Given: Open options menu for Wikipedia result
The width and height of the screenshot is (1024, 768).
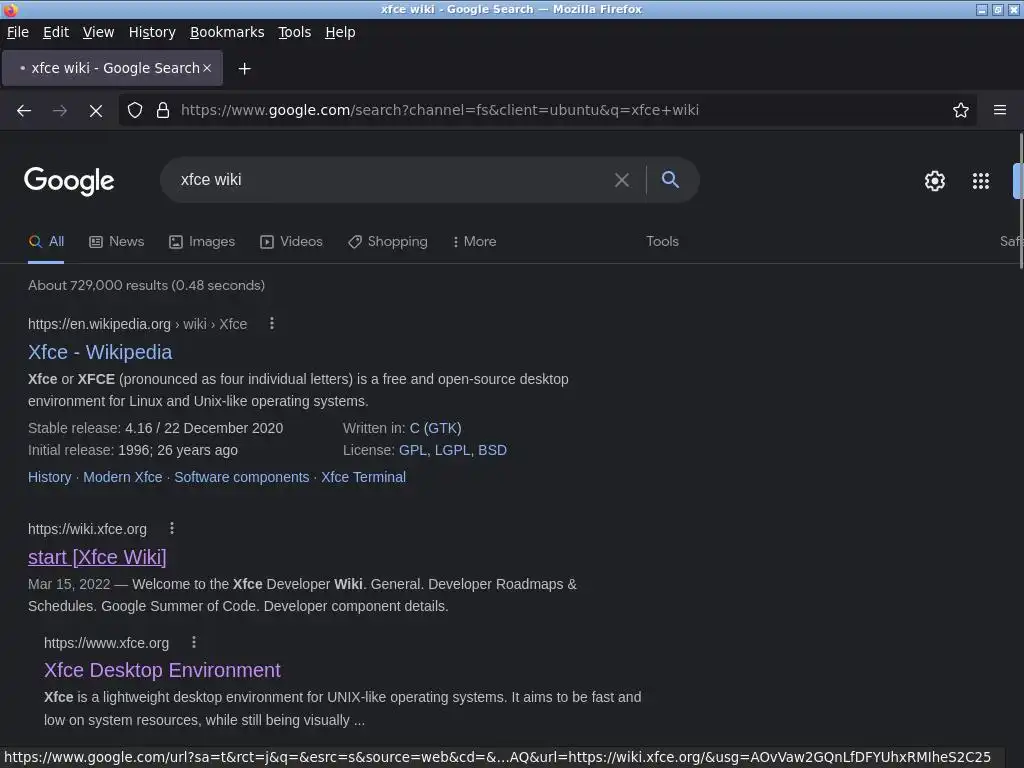Looking at the screenshot, I should tap(272, 323).
